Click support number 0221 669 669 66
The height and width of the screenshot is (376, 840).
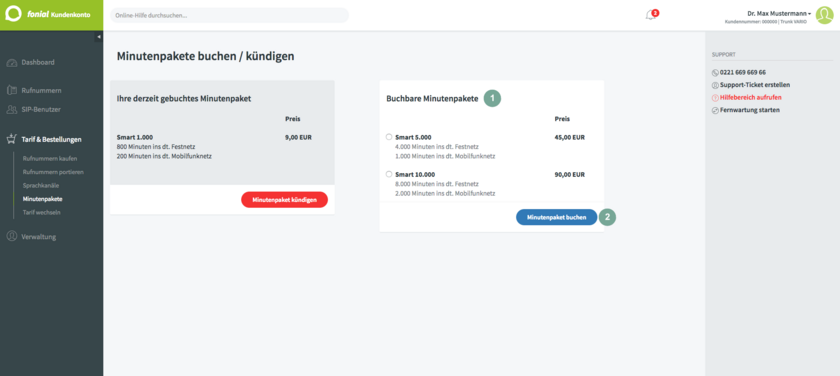click(742, 72)
